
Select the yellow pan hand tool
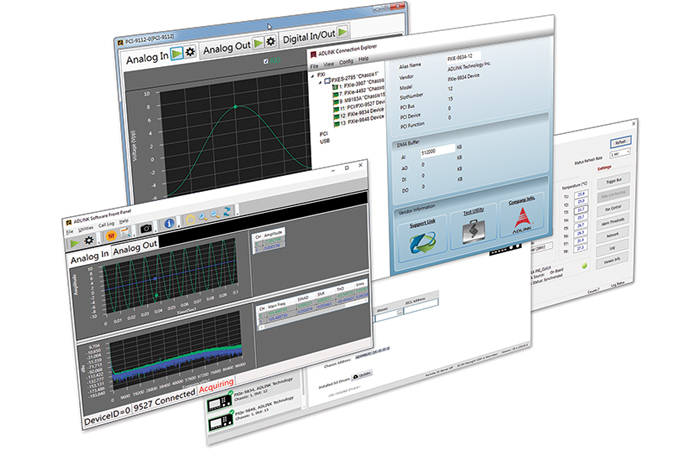click(190, 219)
